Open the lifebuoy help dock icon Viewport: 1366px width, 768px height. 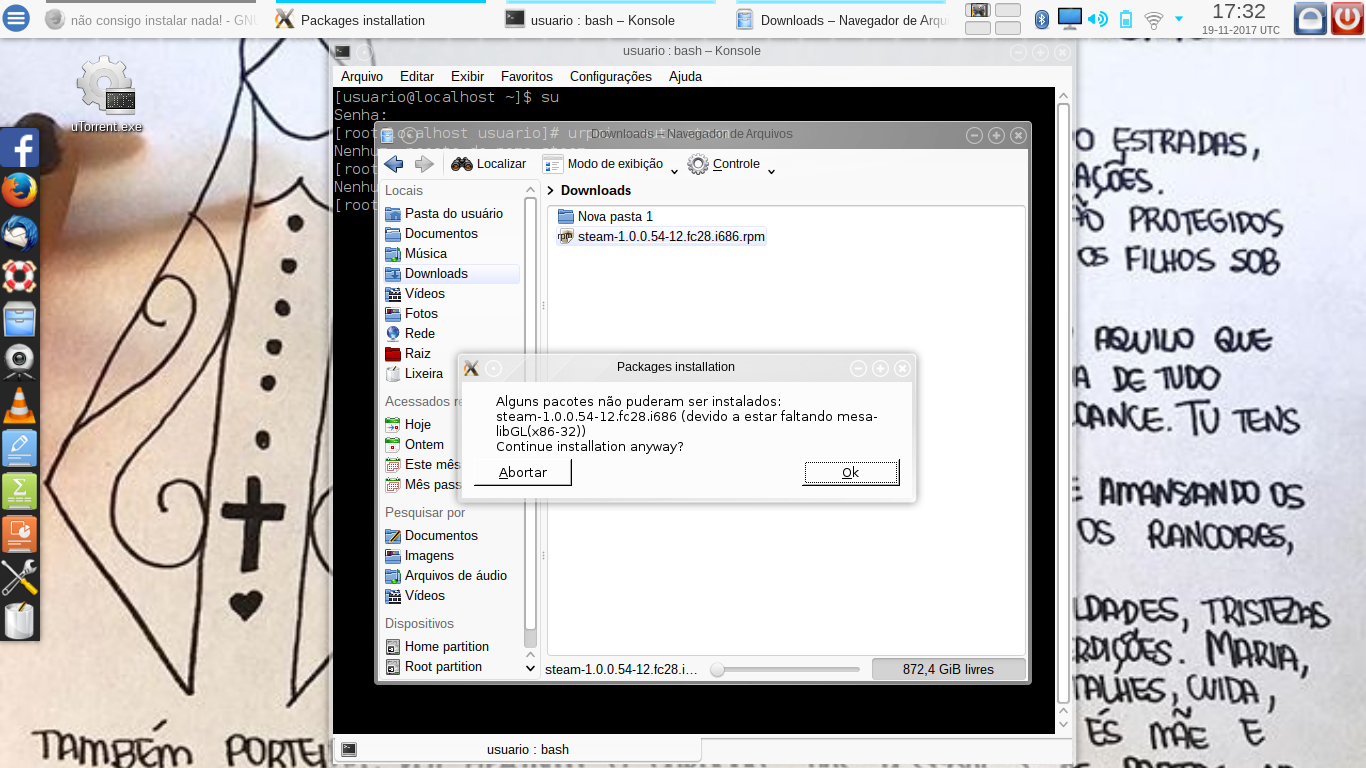[x=19, y=276]
